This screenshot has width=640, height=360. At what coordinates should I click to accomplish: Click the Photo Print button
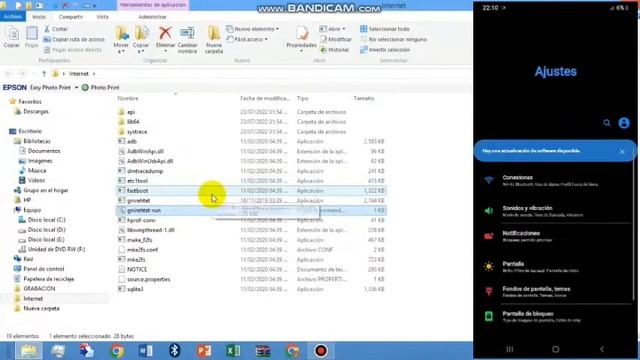(x=100, y=88)
